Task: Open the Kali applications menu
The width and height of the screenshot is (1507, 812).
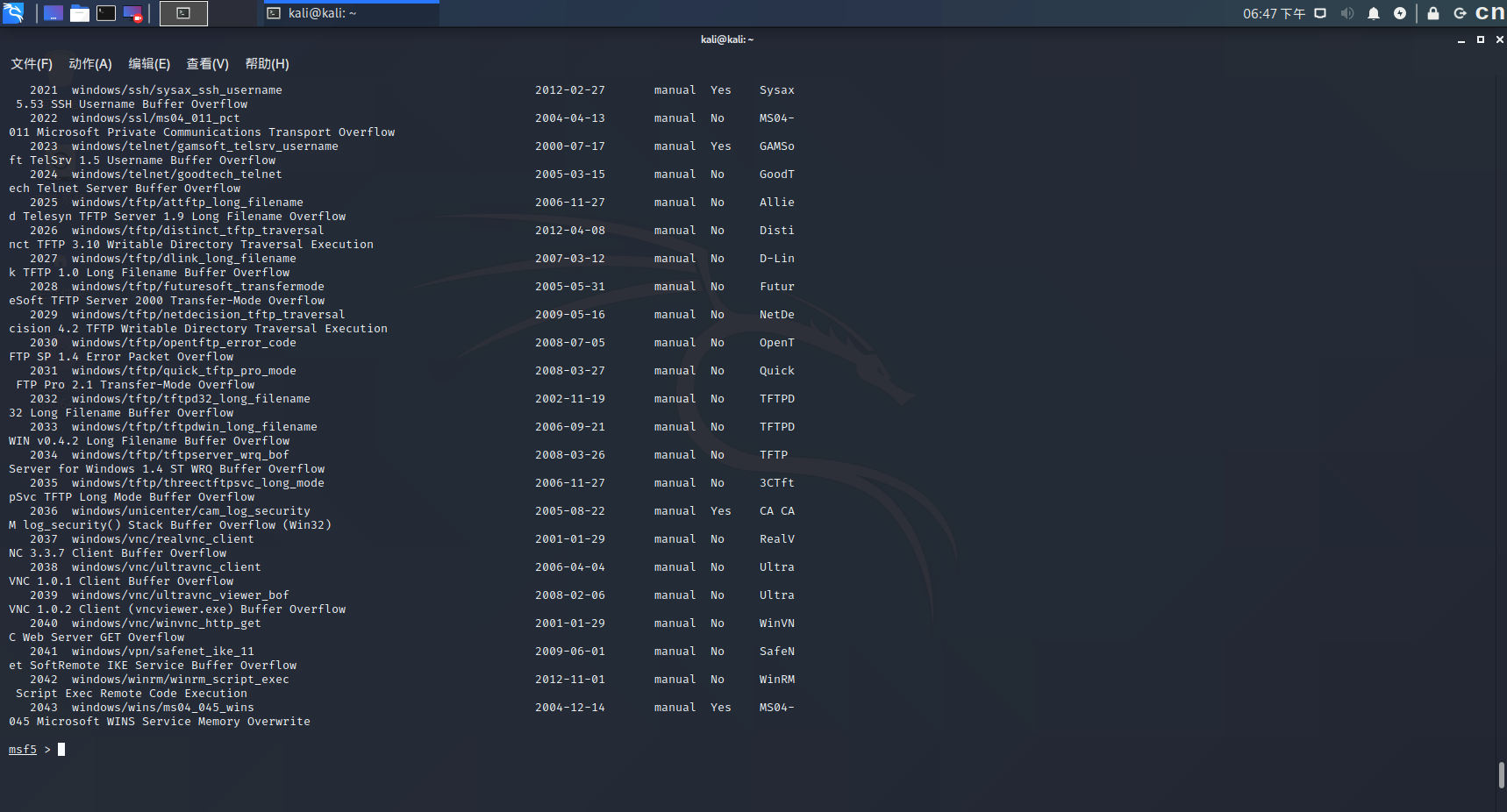Action: pyautogui.click(x=12, y=13)
